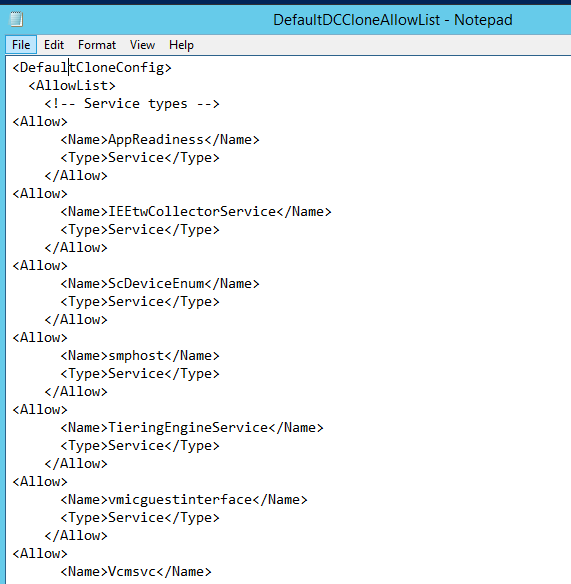Click the Service types comment line
Viewport: 571px width, 584px height.
132,104
